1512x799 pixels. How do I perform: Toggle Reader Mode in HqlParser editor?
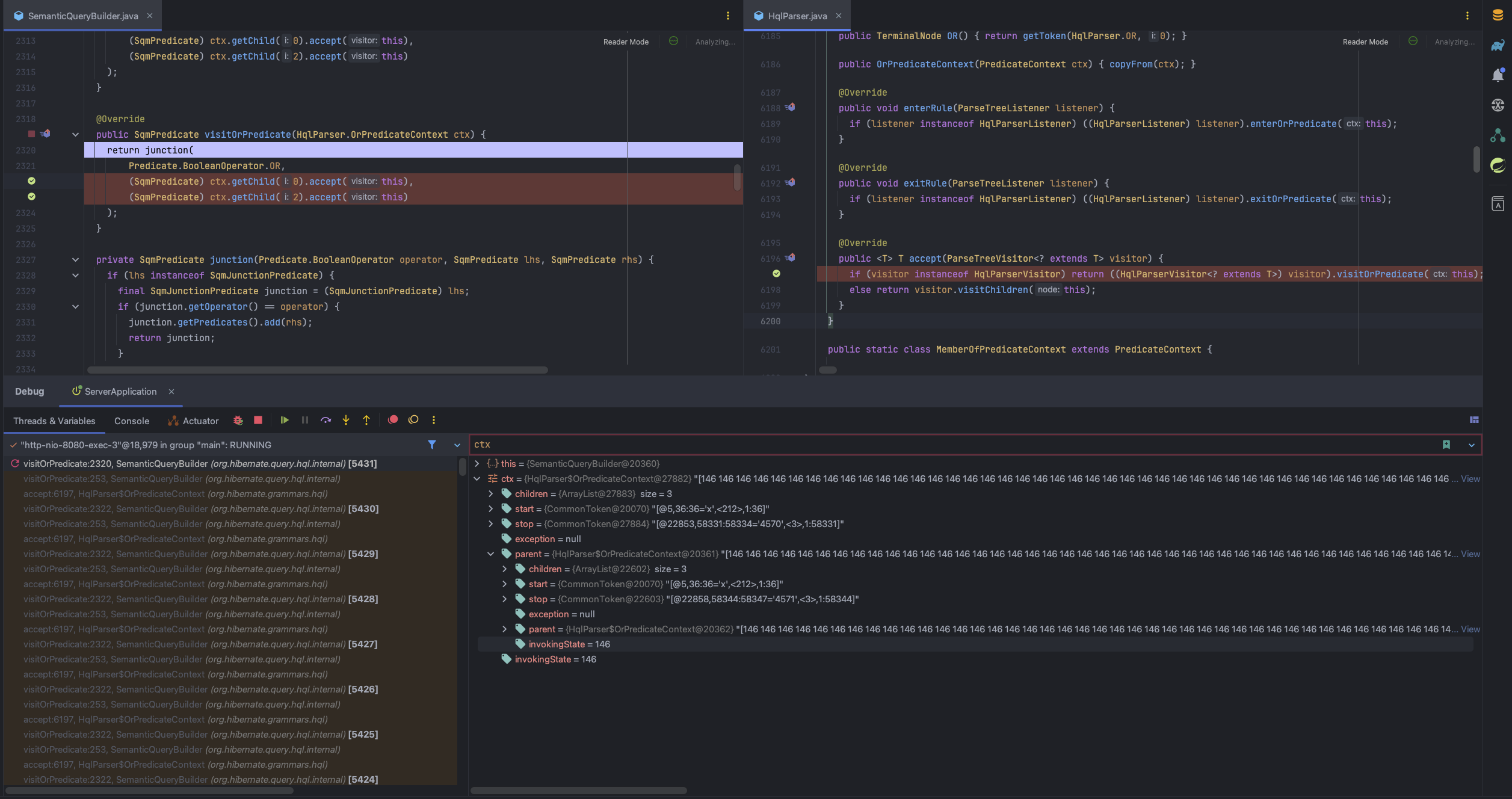(x=1365, y=42)
